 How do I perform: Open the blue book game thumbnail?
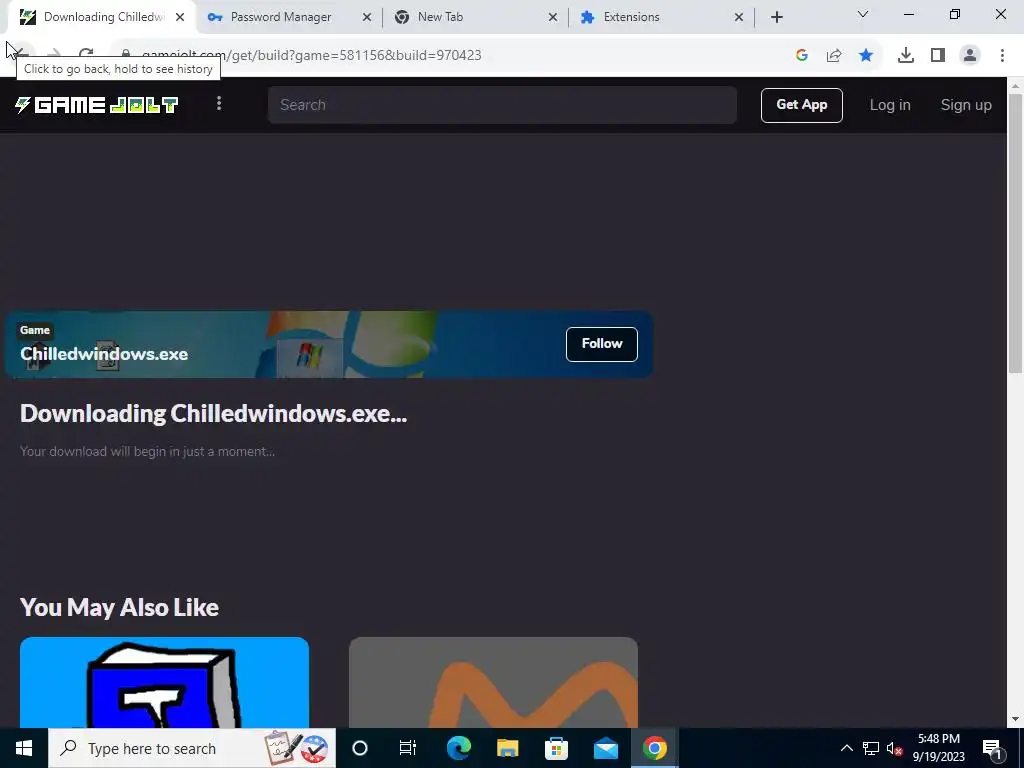point(164,682)
